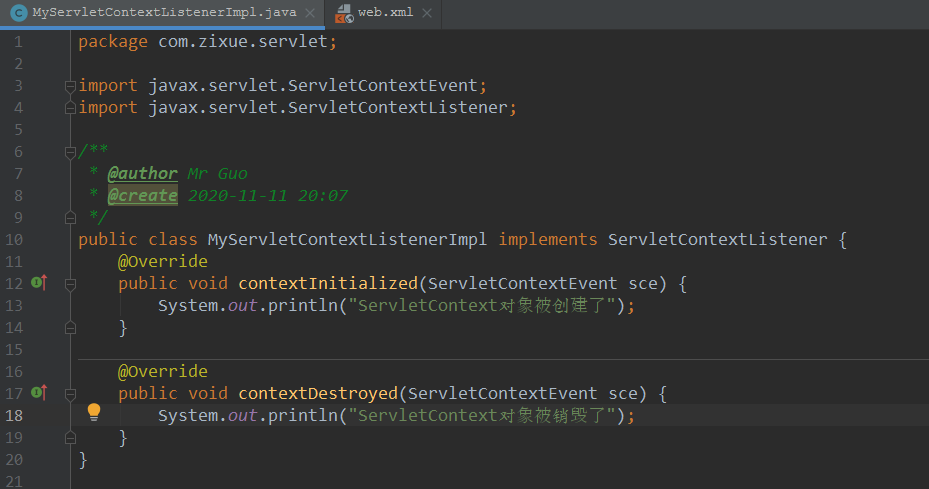Click the implements-method gutter icon on line 17
The height and width of the screenshot is (489, 929).
[x=39, y=392]
